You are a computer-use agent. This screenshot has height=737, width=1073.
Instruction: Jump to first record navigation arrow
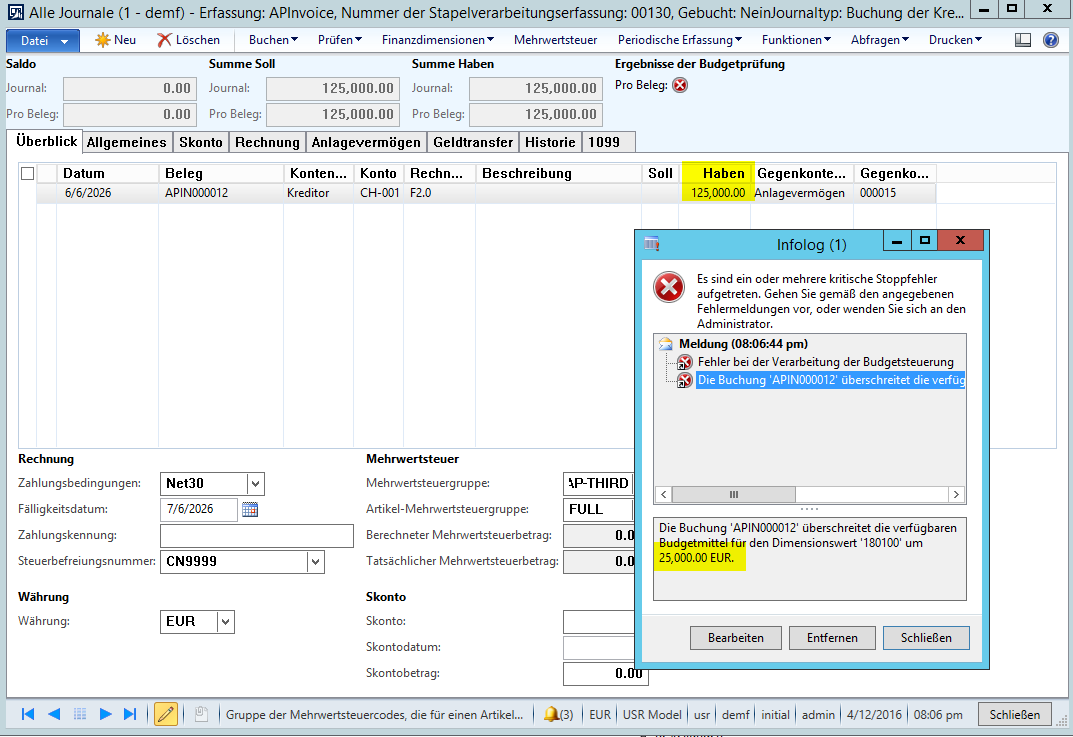[x=28, y=714]
